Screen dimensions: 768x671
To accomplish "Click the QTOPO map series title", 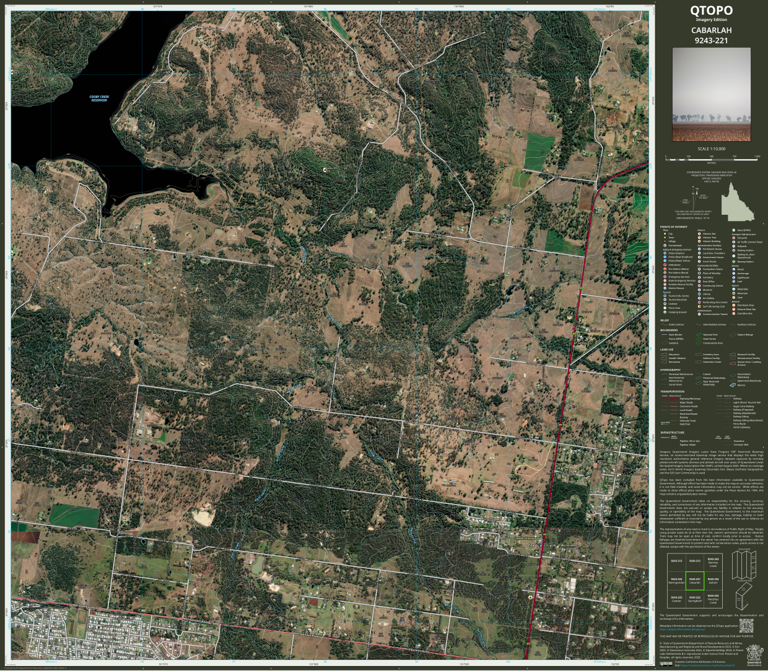I will click(x=711, y=10).
